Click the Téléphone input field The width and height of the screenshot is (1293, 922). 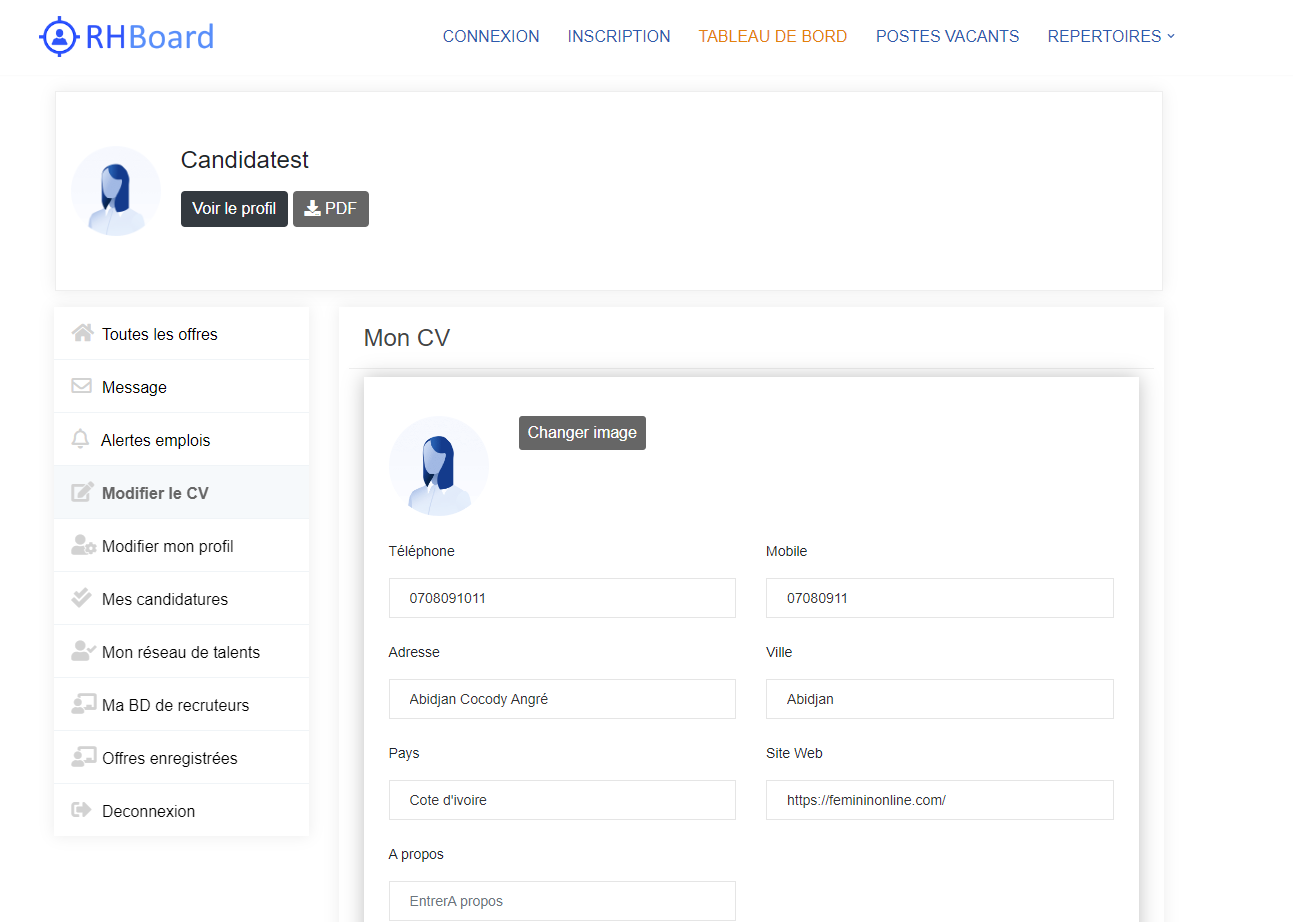pyautogui.click(x=562, y=598)
